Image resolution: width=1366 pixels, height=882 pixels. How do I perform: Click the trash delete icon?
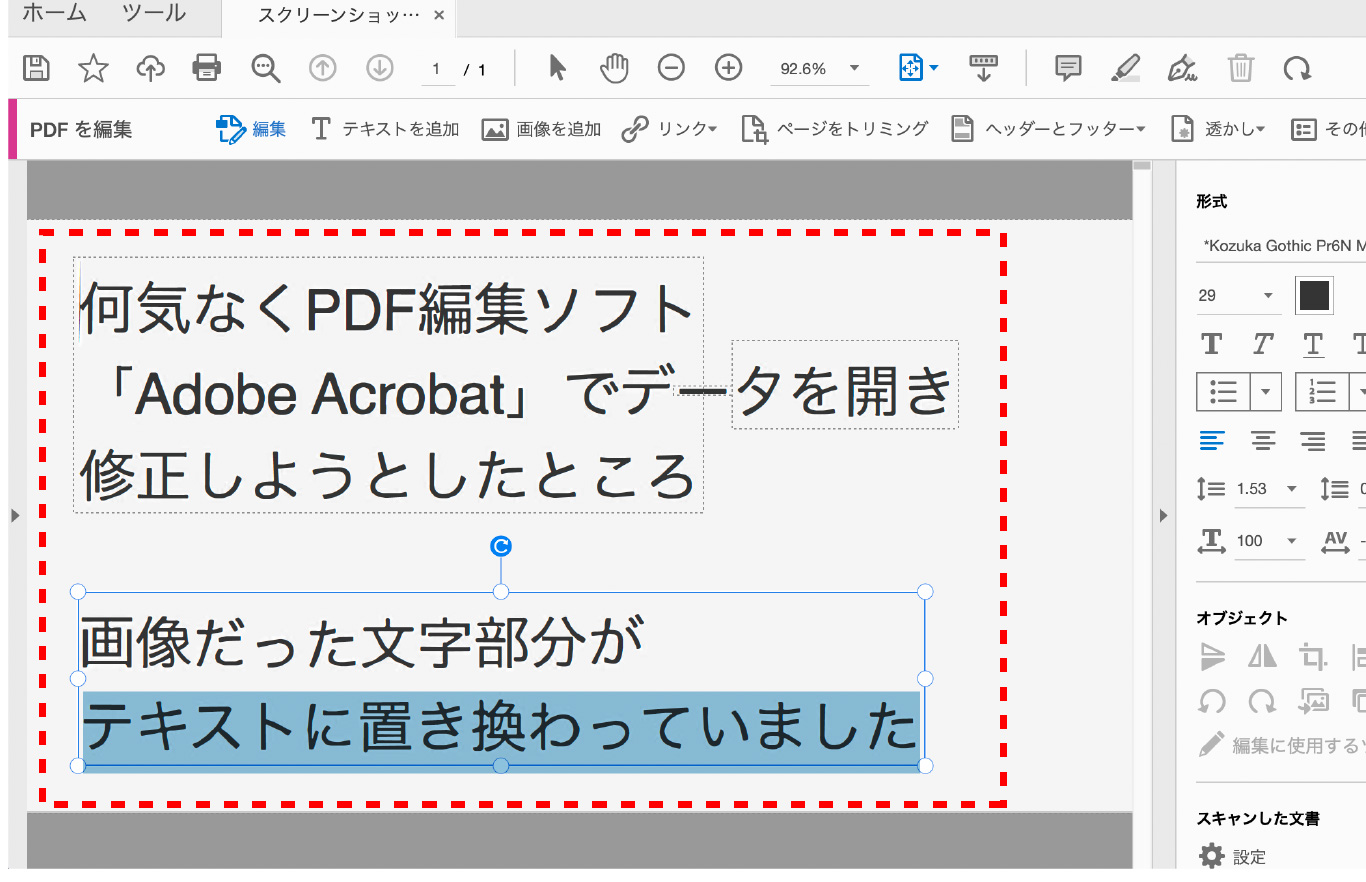[1241, 68]
